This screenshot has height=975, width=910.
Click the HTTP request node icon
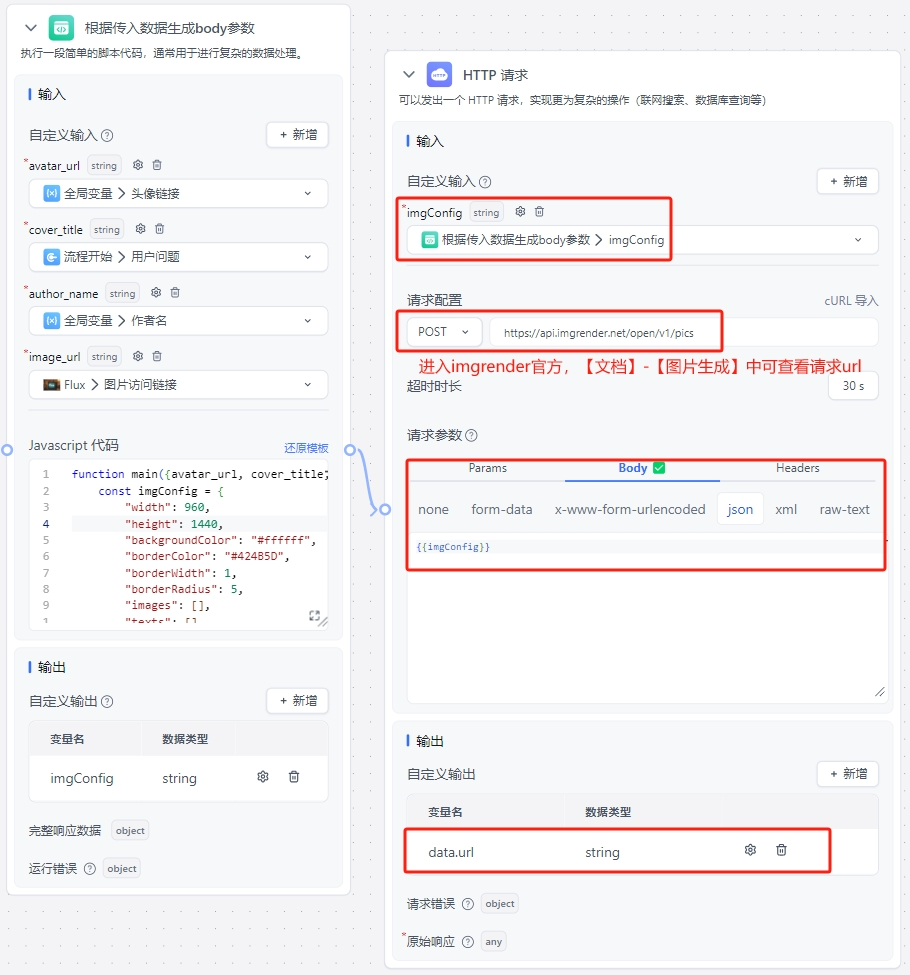pos(439,75)
